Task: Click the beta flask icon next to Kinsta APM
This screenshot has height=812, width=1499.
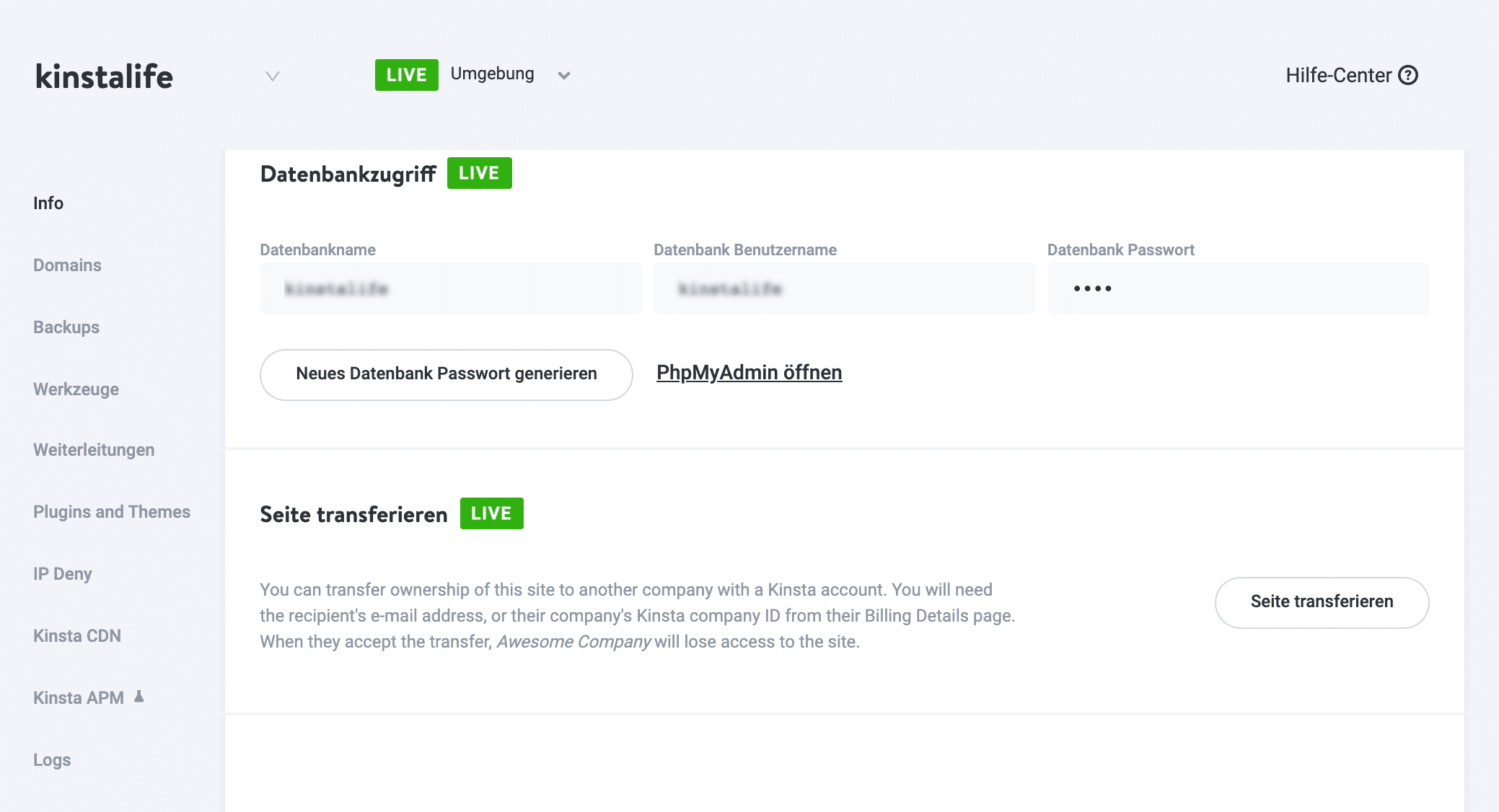Action: point(139,697)
